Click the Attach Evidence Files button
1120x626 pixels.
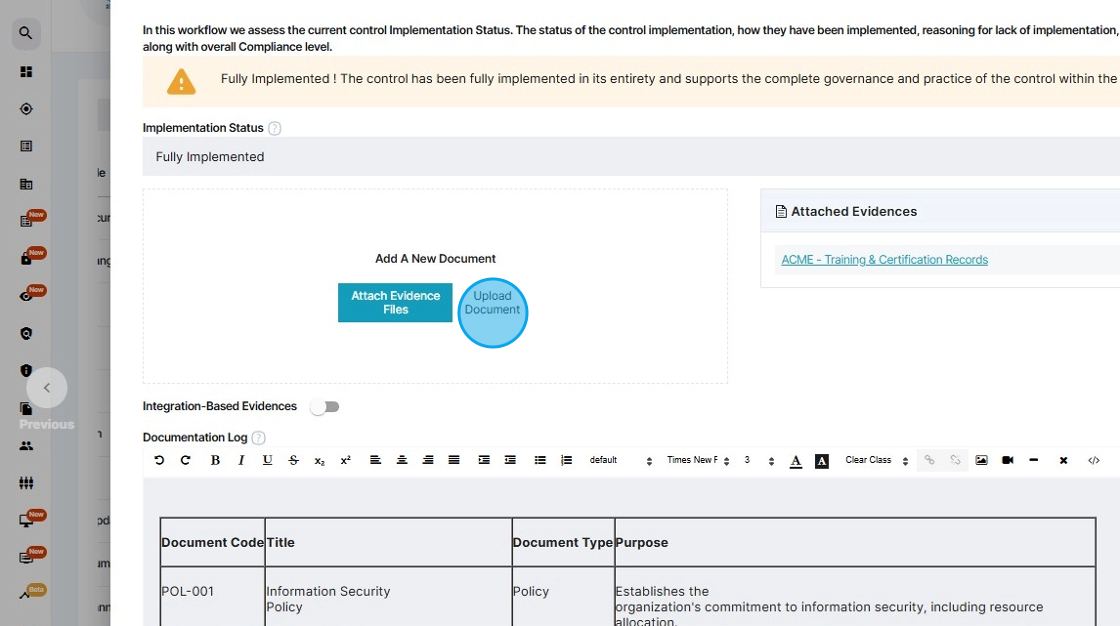[395, 302]
